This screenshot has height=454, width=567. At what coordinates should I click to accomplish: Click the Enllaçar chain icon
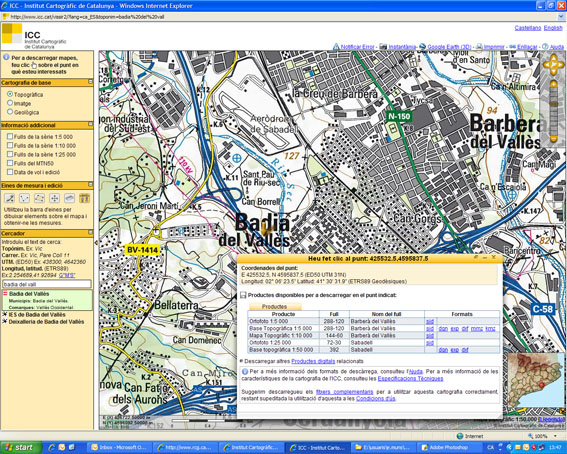pos(512,47)
